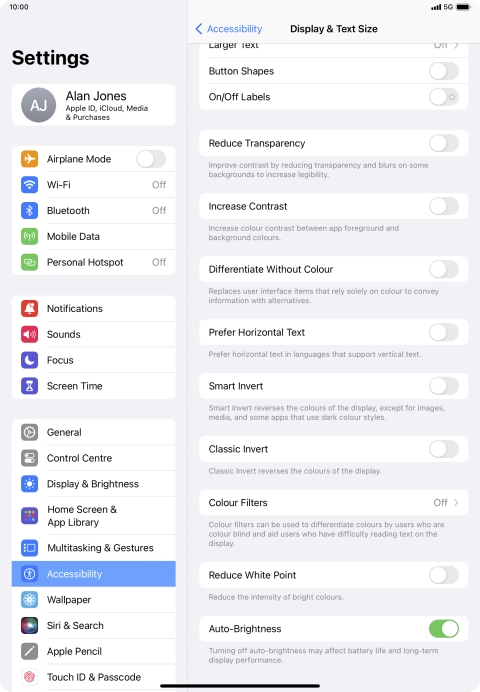Image resolution: width=480 pixels, height=692 pixels.
Task: Select the Wallpaper flower icon
Action: pos(30,599)
